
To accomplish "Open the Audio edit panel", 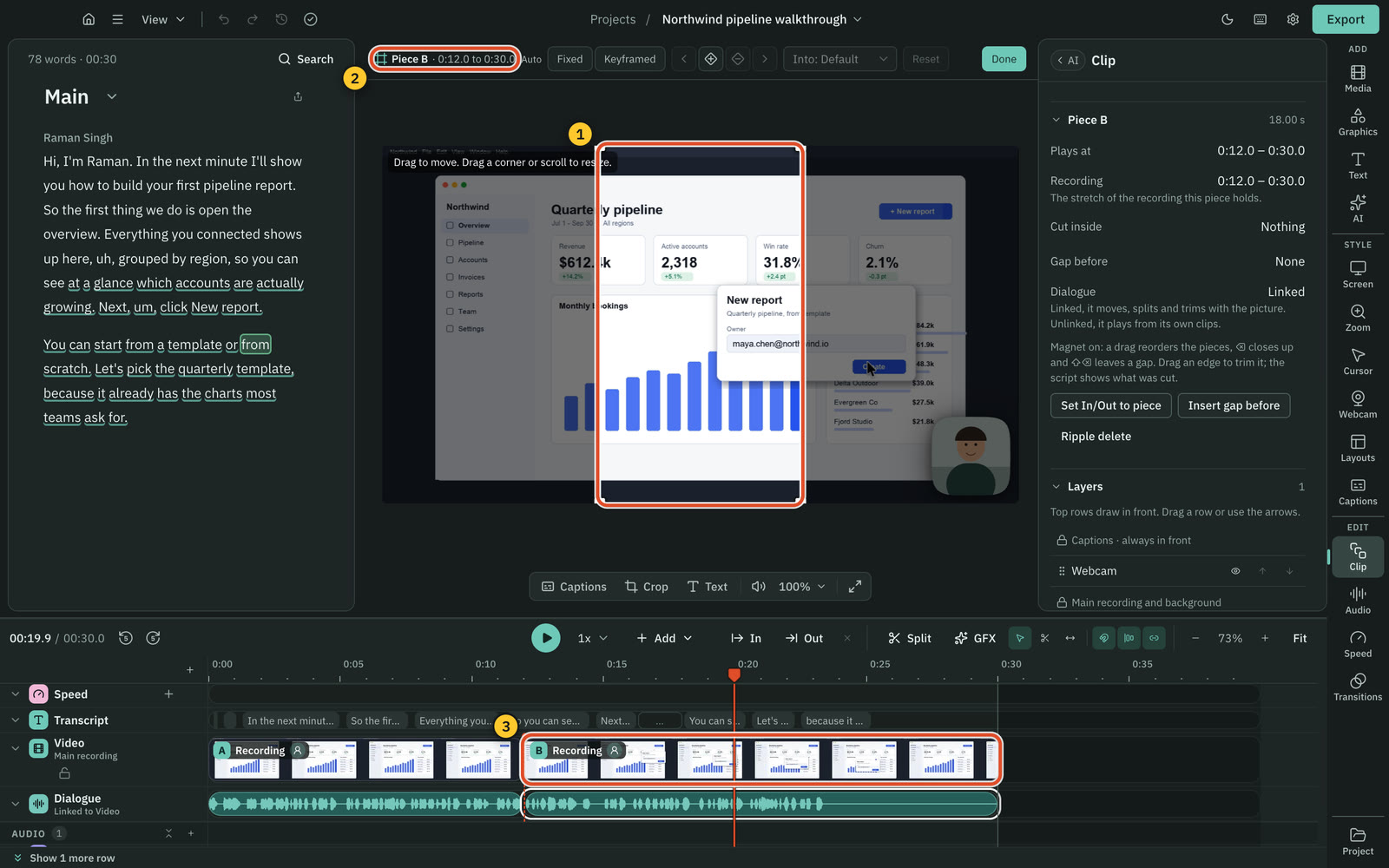I will tap(1358, 601).
